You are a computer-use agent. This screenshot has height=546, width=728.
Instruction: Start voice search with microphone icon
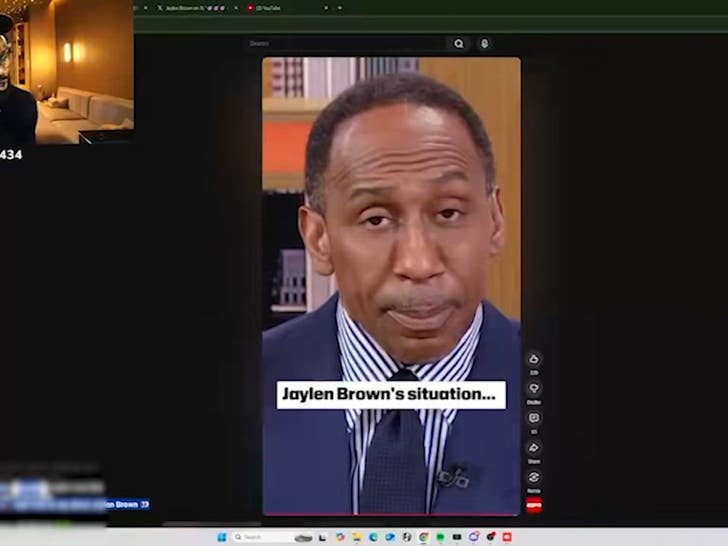[x=484, y=44]
